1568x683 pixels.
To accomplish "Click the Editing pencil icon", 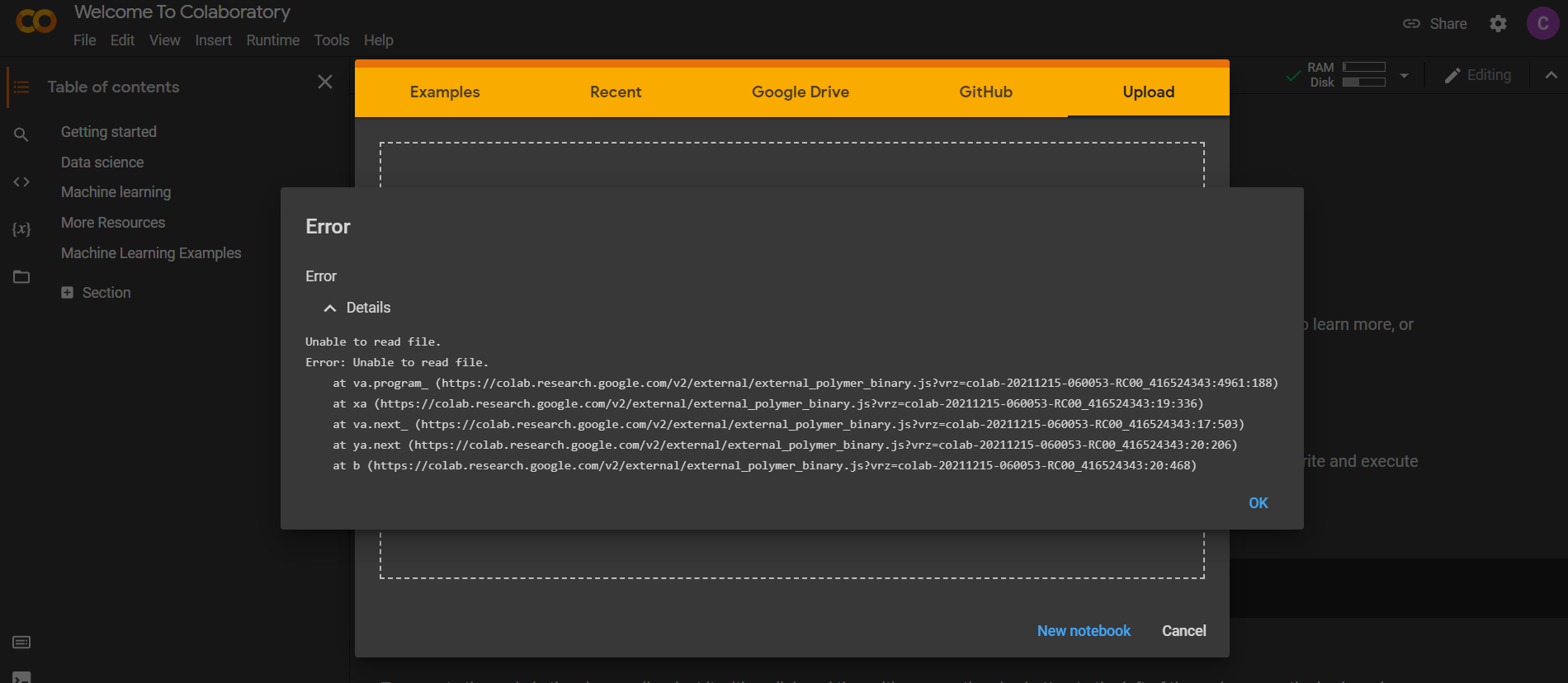I will 1452,75.
